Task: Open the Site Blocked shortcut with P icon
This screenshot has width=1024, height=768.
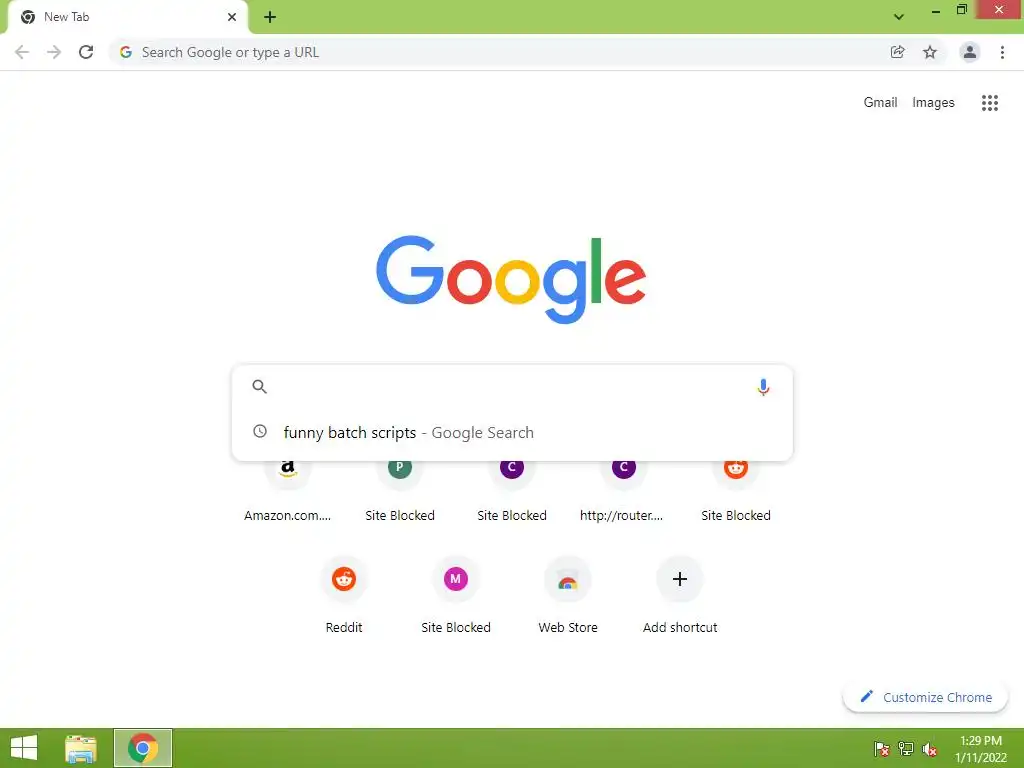Action: [x=400, y=490]
